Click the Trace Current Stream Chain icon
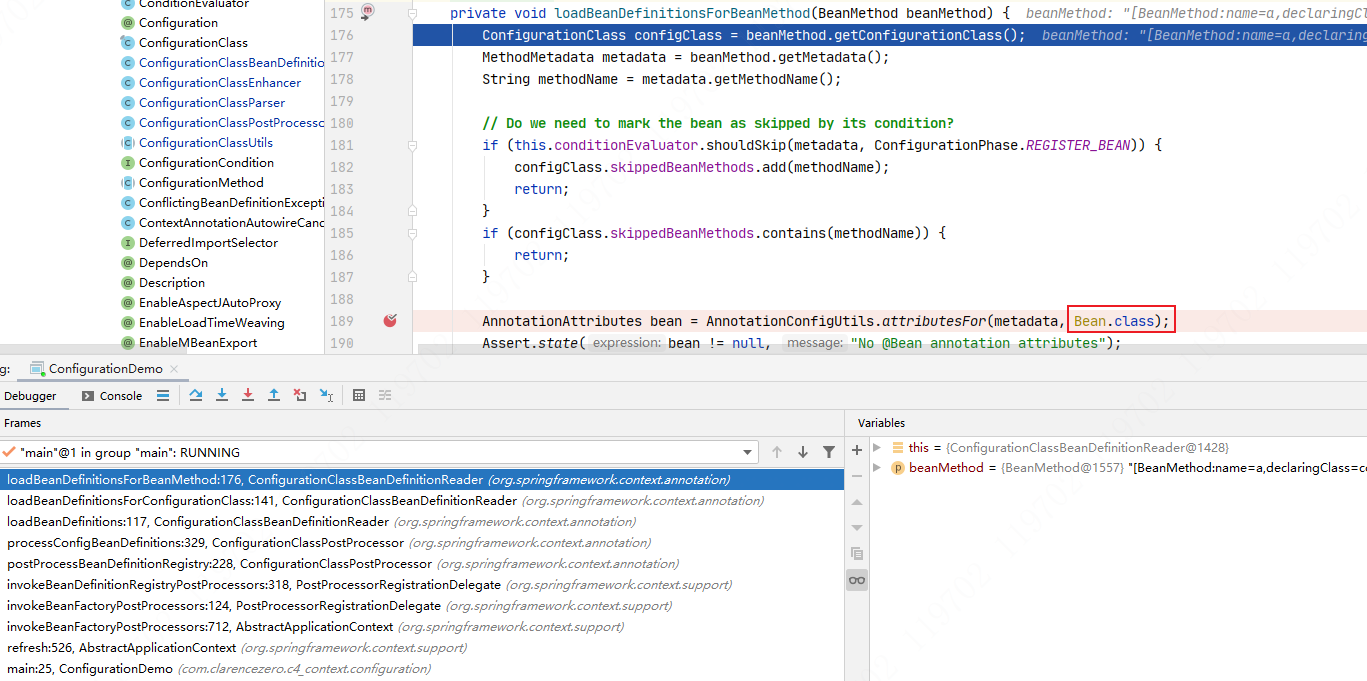 click(385, 396)
